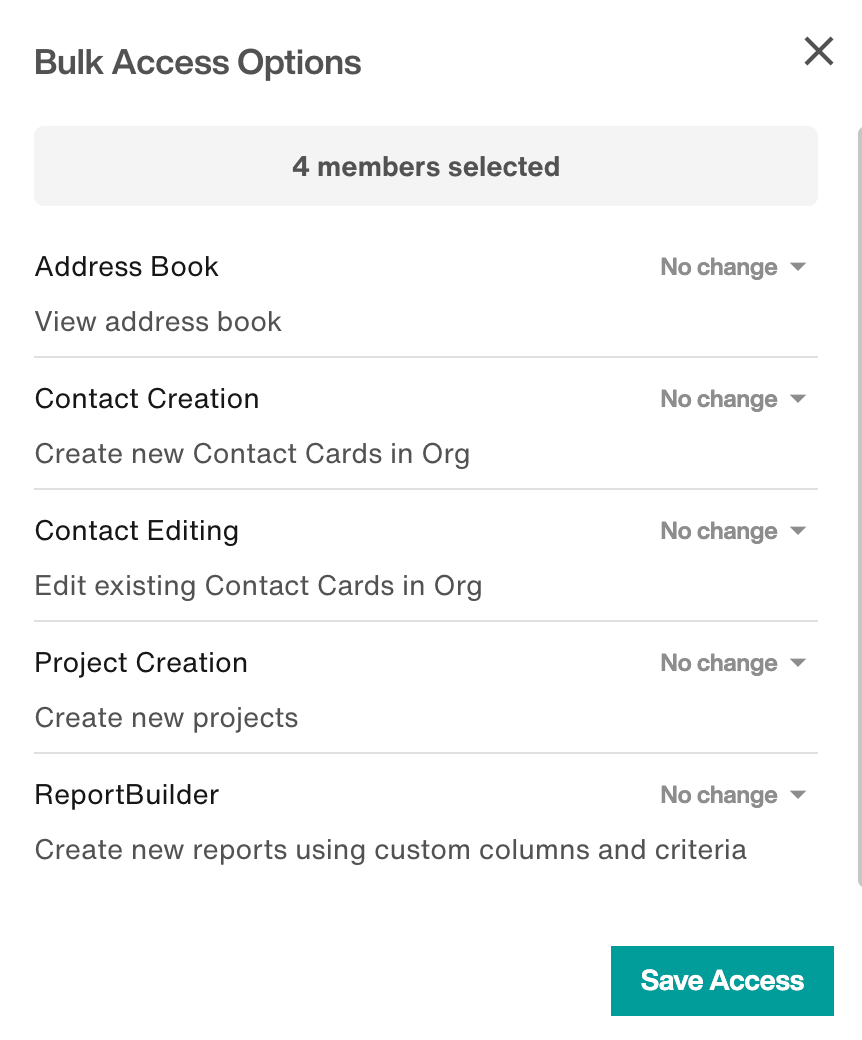Click 'Edit existing Contact Cards in Org' text
The width and height of the screenshot is (862, 1040).
click(x=258, y=586)
